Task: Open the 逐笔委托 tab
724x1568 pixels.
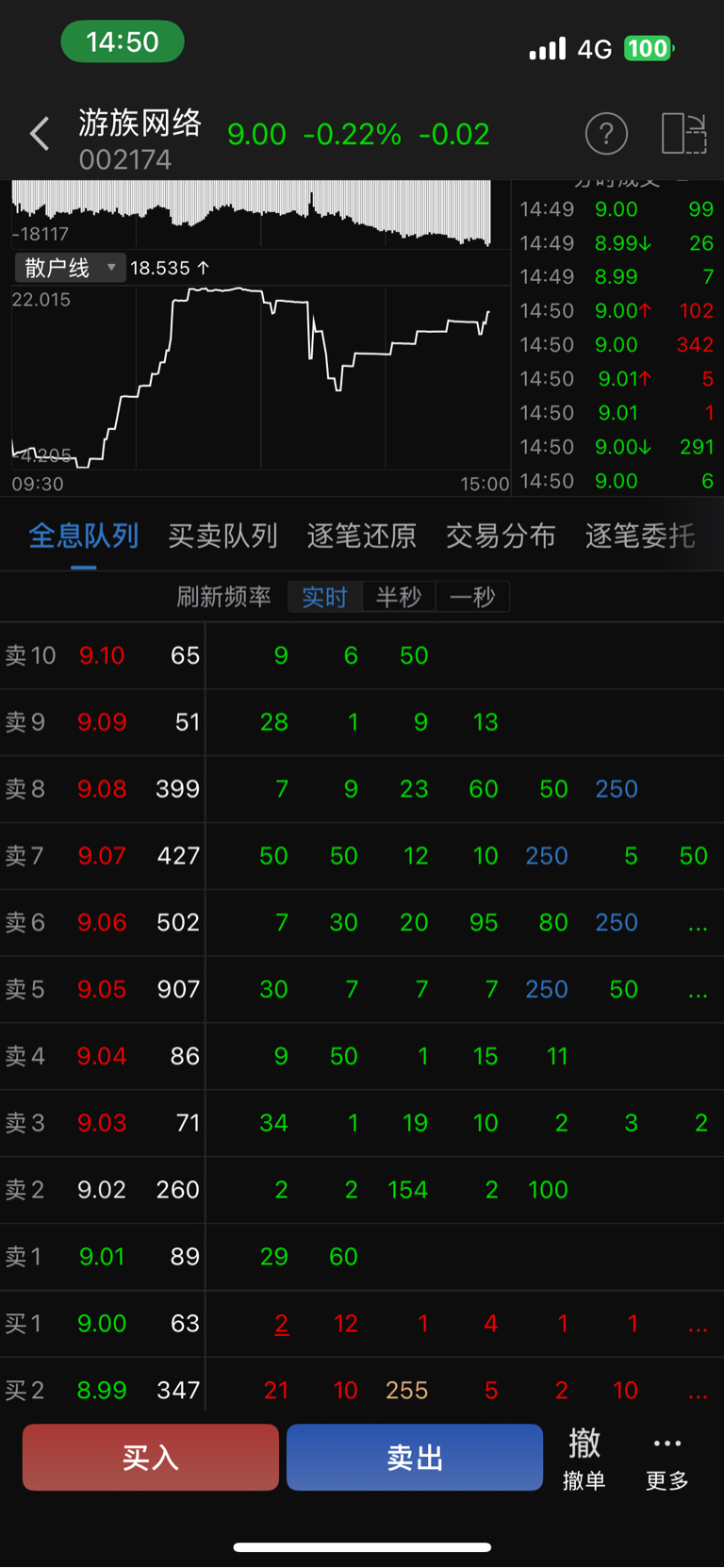Action: pyautogui.click(x=640, y=536)
